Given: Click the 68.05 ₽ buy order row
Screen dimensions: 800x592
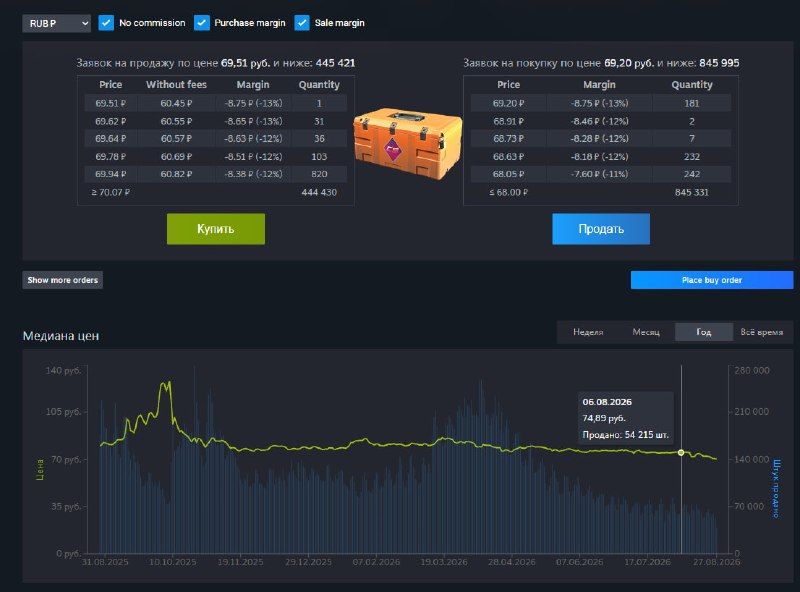Looking at the screenshot, I should 601,174.
